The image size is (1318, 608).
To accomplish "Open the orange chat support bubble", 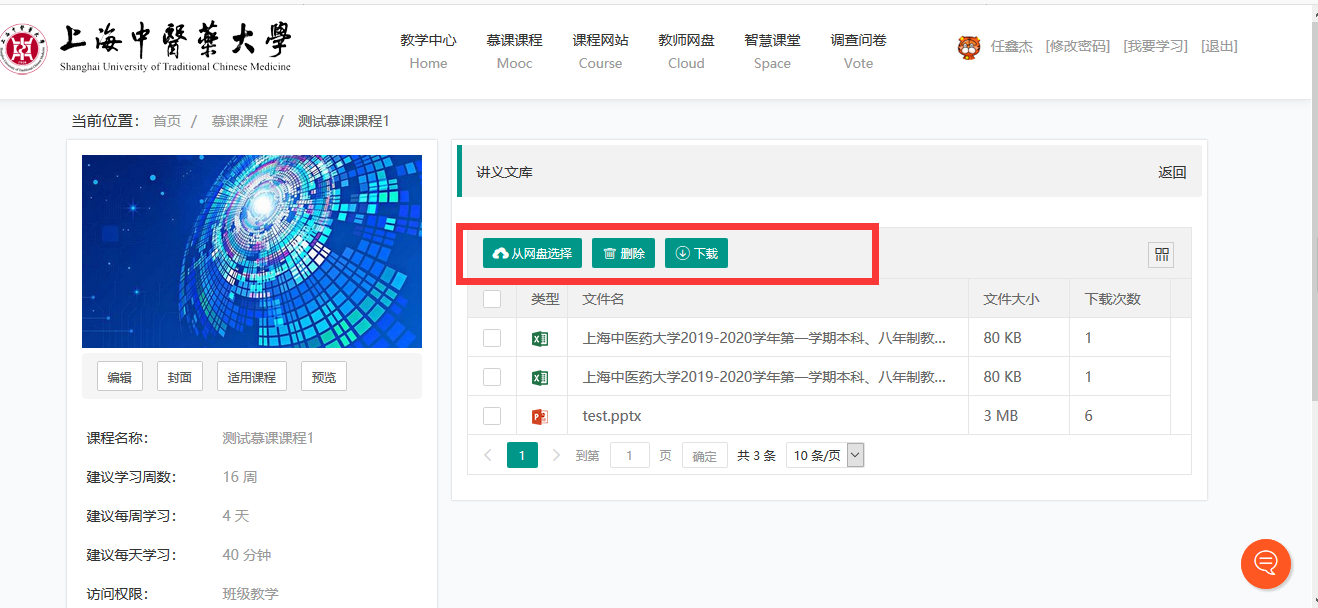I will [1265, 563].
